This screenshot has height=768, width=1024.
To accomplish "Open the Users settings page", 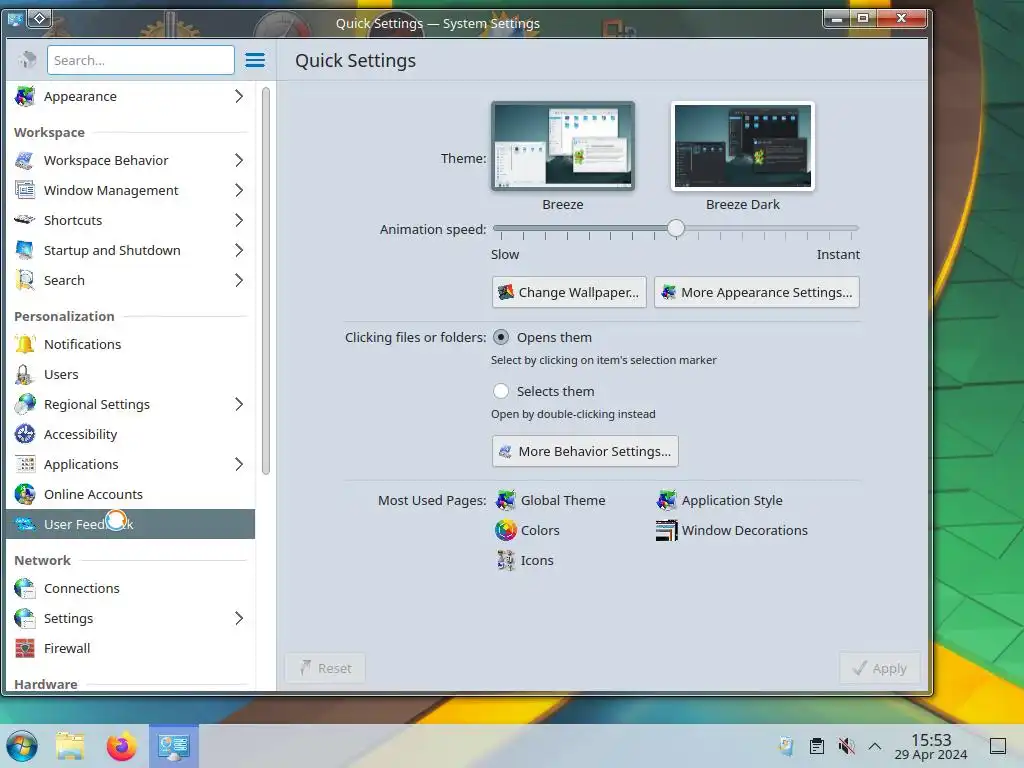I will coord(130,374).
